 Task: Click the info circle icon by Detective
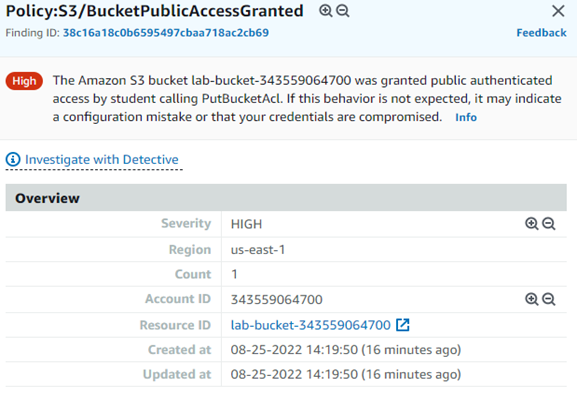tap(13, 160)
